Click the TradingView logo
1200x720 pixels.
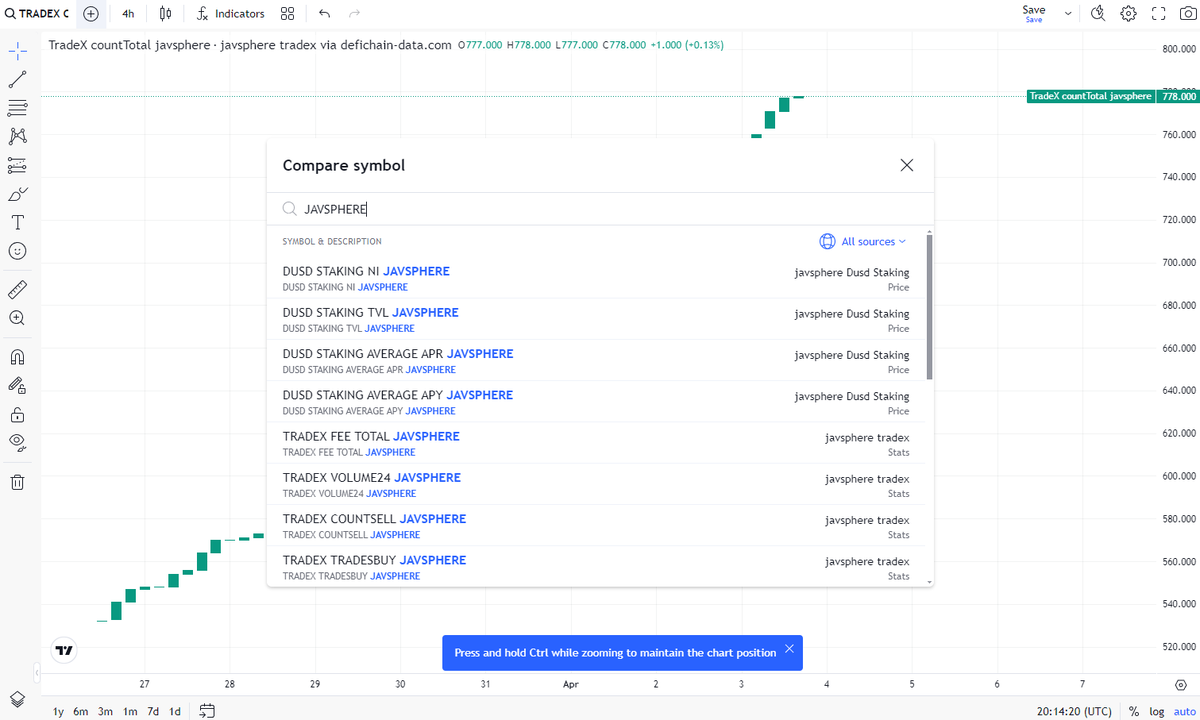coord(65,650)
